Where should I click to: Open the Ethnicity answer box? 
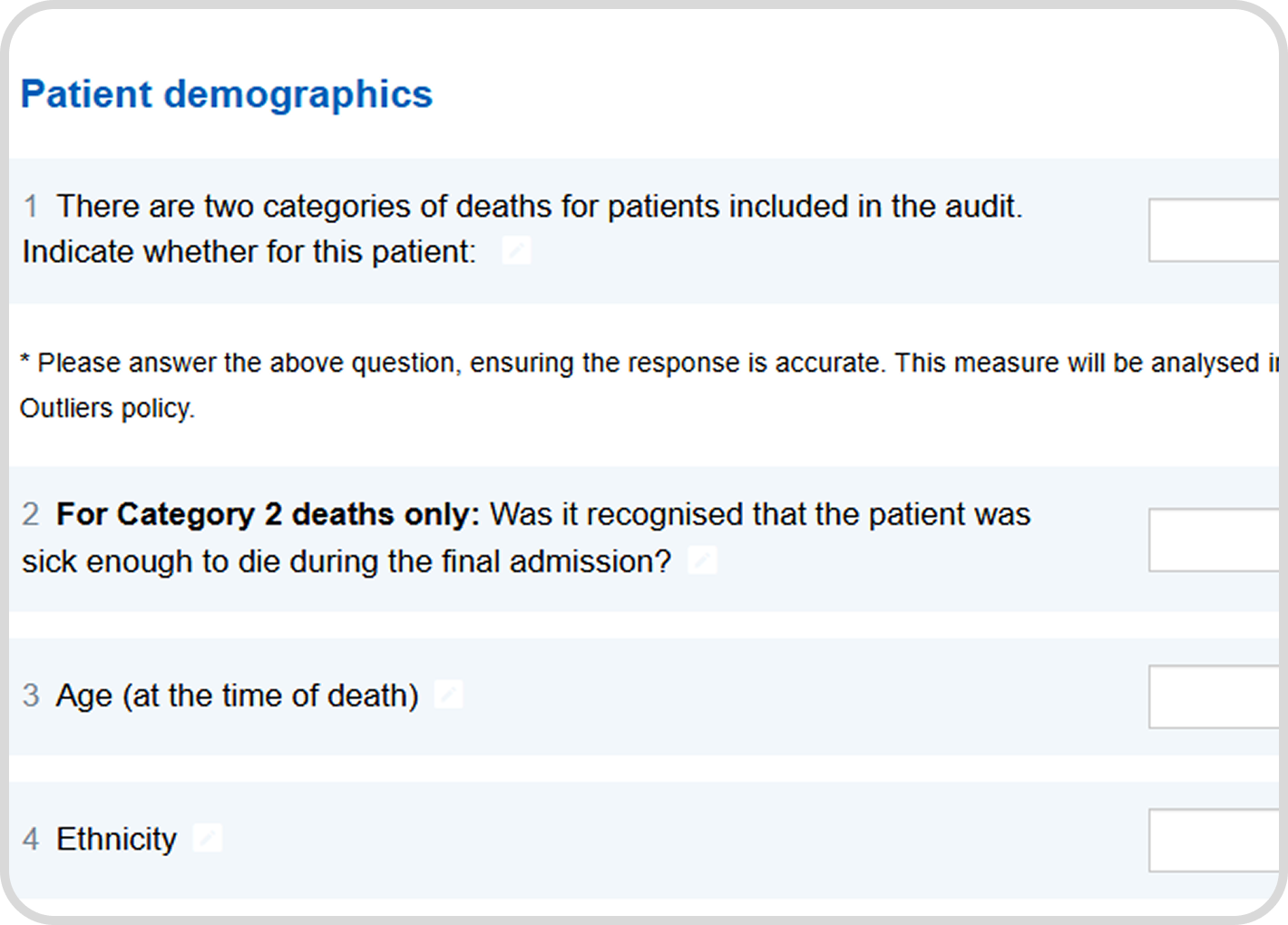pos(1215,841)
